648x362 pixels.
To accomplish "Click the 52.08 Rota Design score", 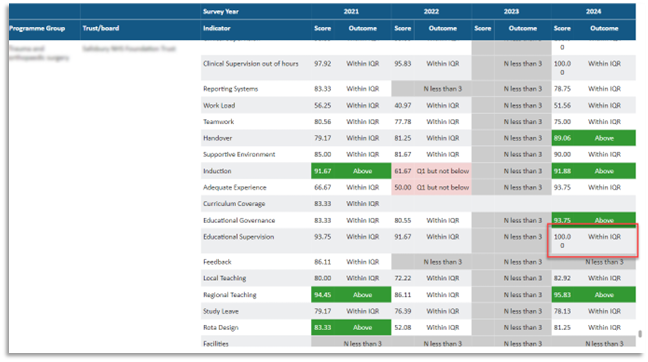I will click(403, 328).
